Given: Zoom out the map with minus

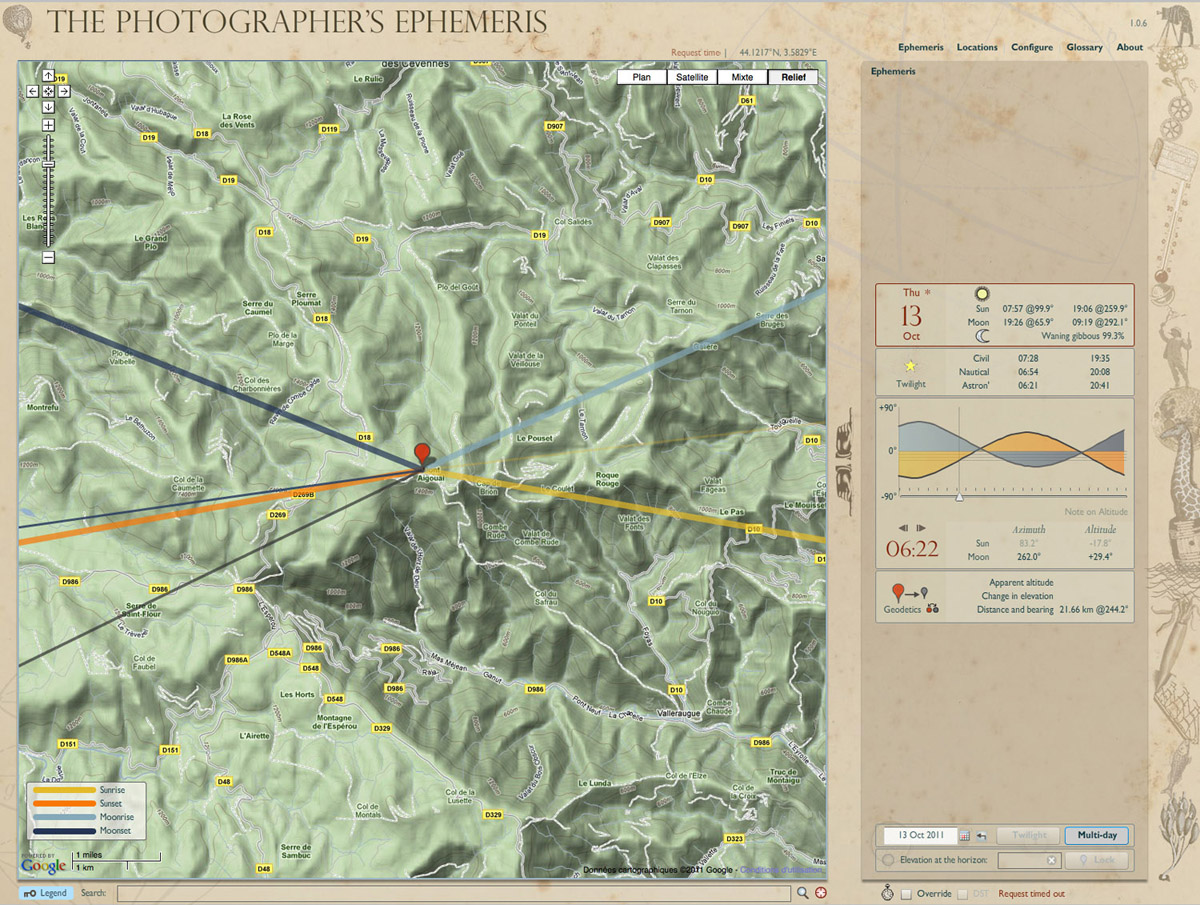Looking at the screenshot, I should pyautogui.click(x=48, y=257).
